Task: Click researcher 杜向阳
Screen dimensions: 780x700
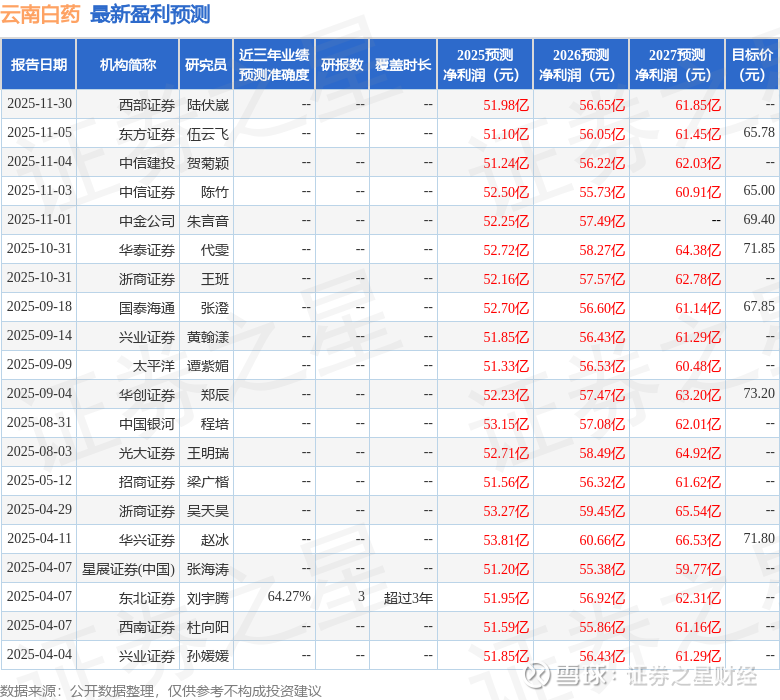Action: [x=208, y=627]
